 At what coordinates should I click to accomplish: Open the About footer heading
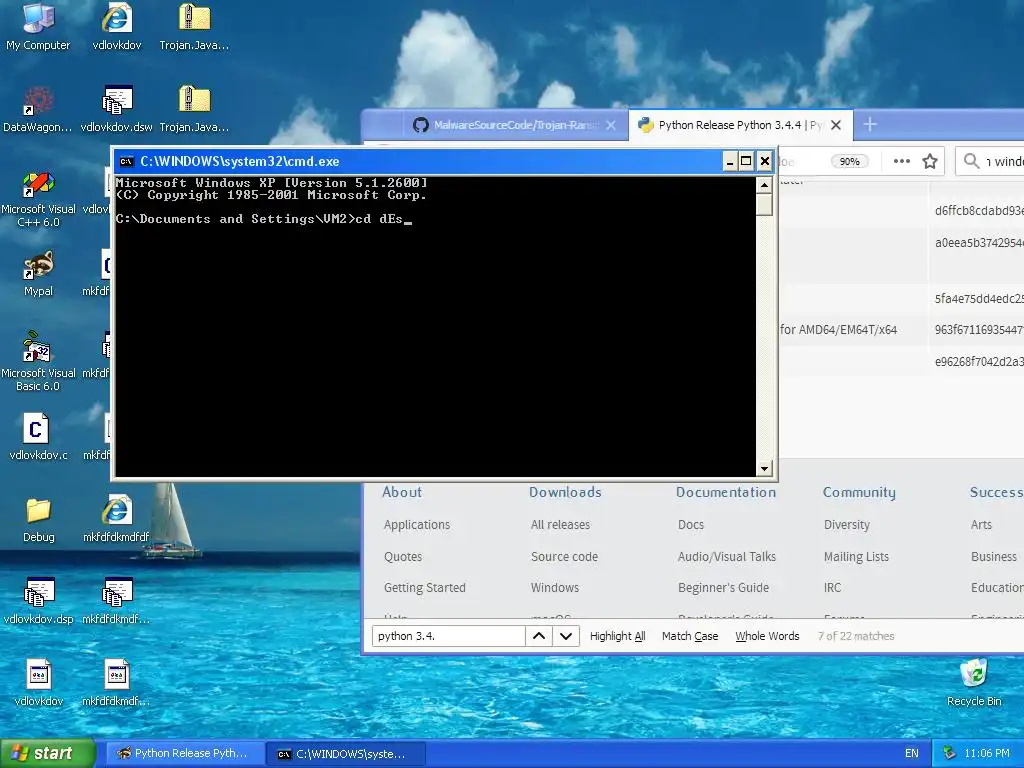click(x=402, y=492)
